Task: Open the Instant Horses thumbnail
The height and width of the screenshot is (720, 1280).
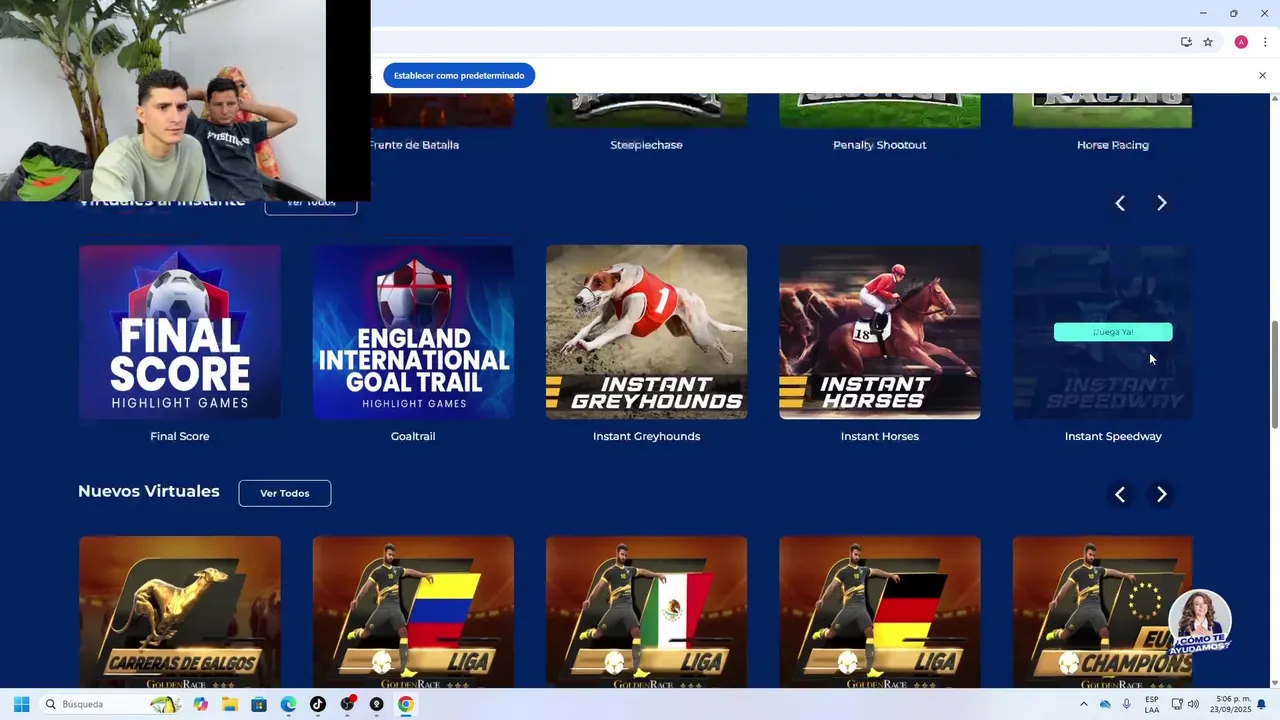Action: click(x=880, y=332)
